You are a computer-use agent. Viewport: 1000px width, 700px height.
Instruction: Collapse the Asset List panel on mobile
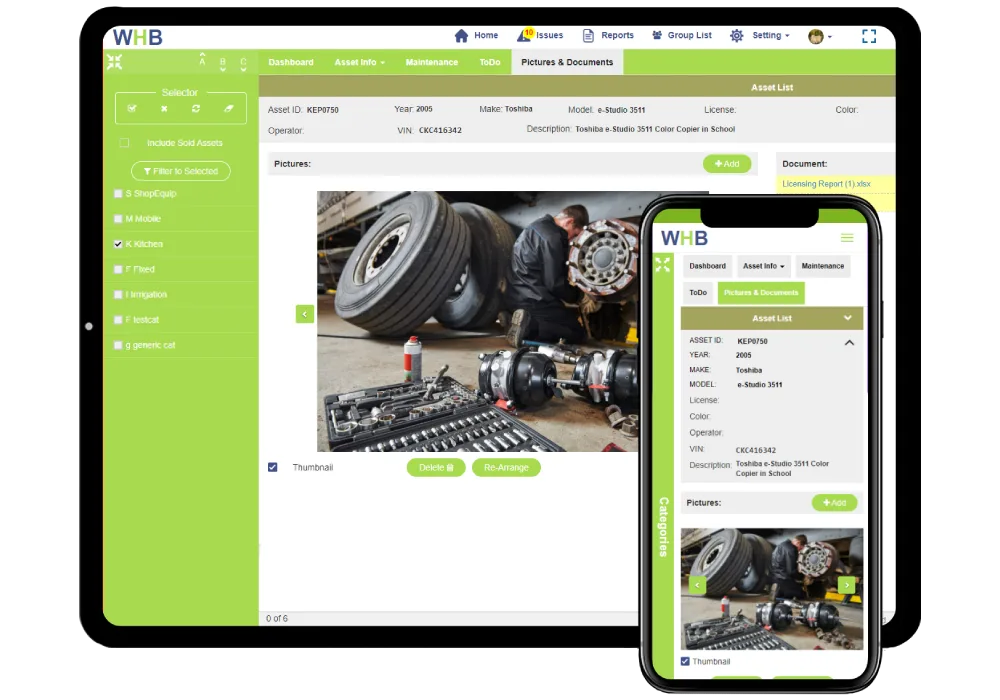coord(848,317)
